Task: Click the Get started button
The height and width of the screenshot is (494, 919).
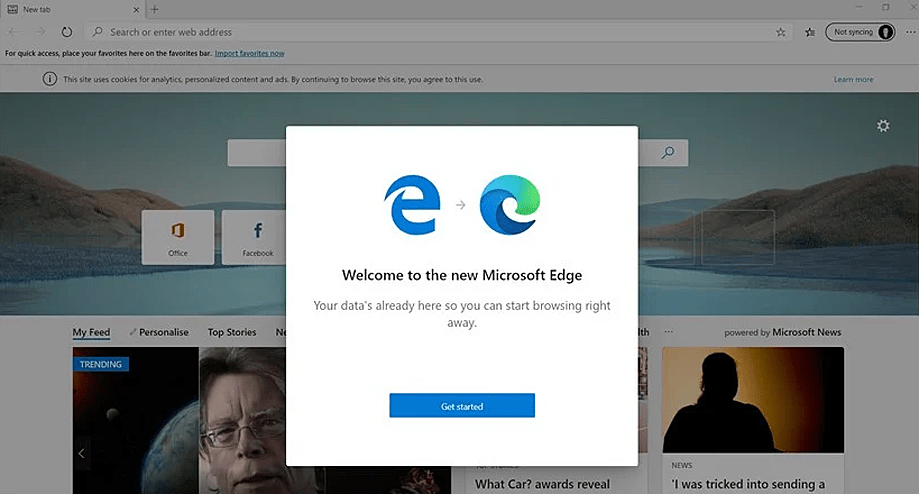Action: (x=462, y=406)
